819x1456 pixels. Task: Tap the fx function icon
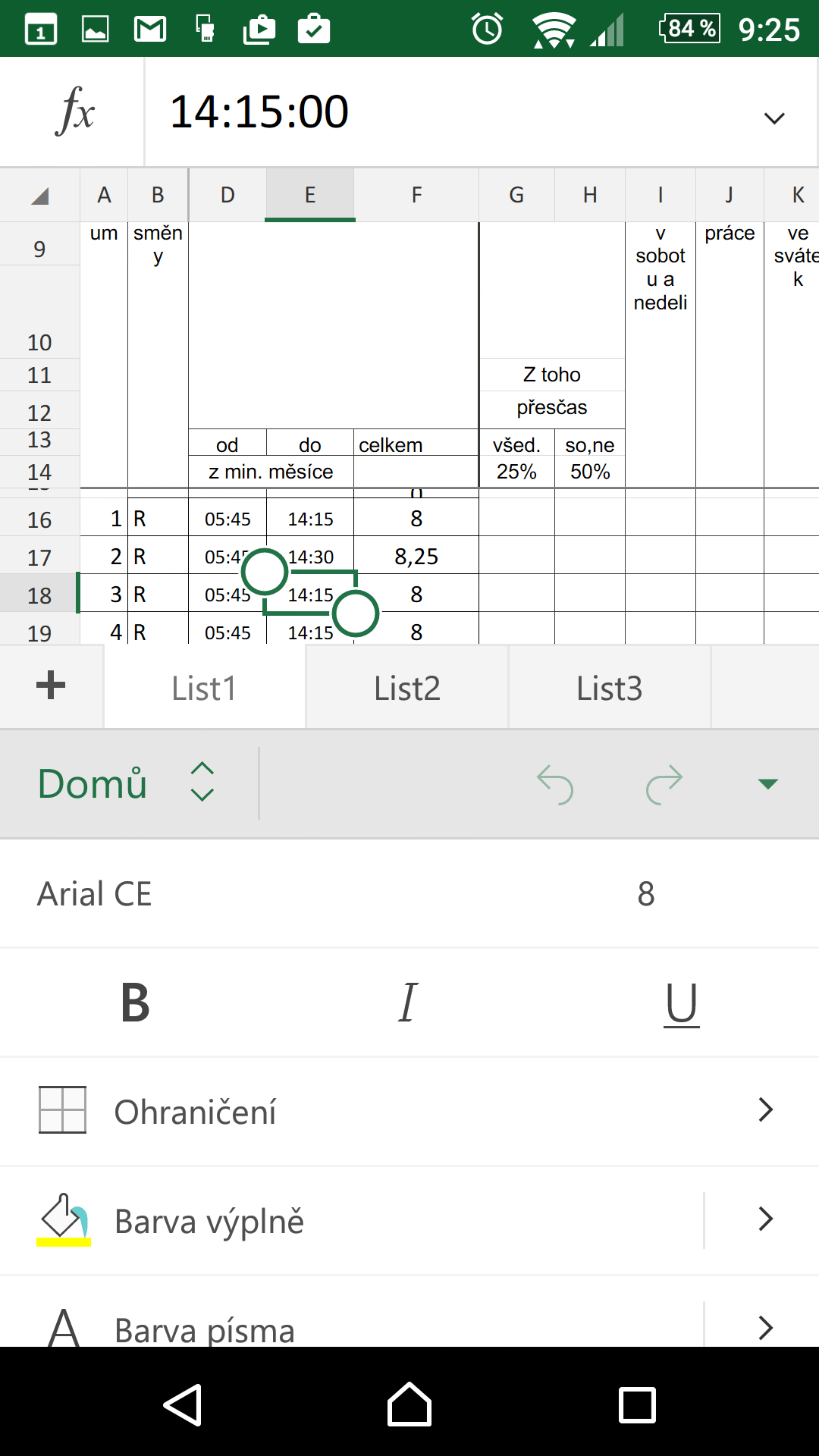[x=74, y=111]
